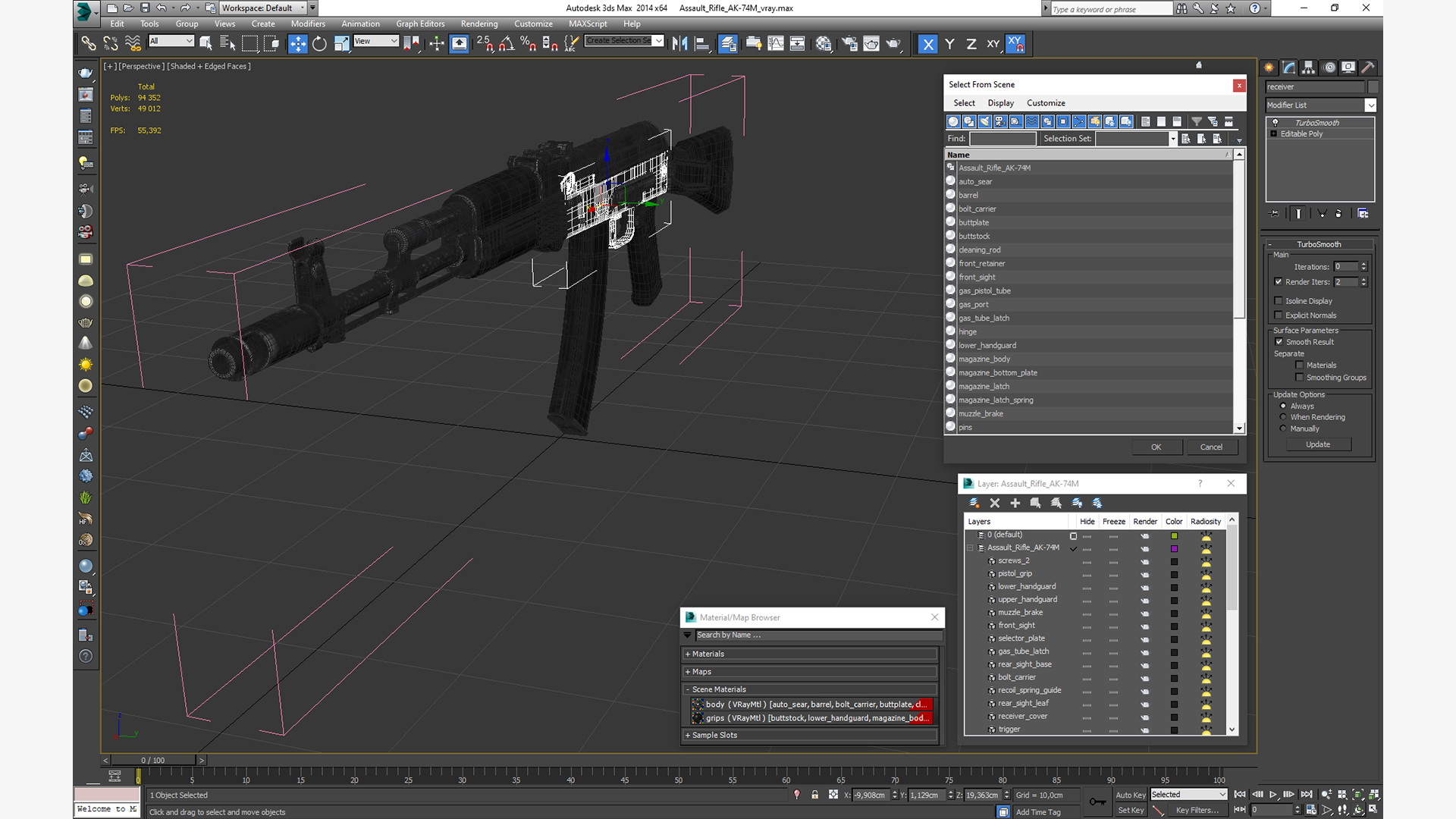Restrict transform to Y axis button

[x=949, y=44]
